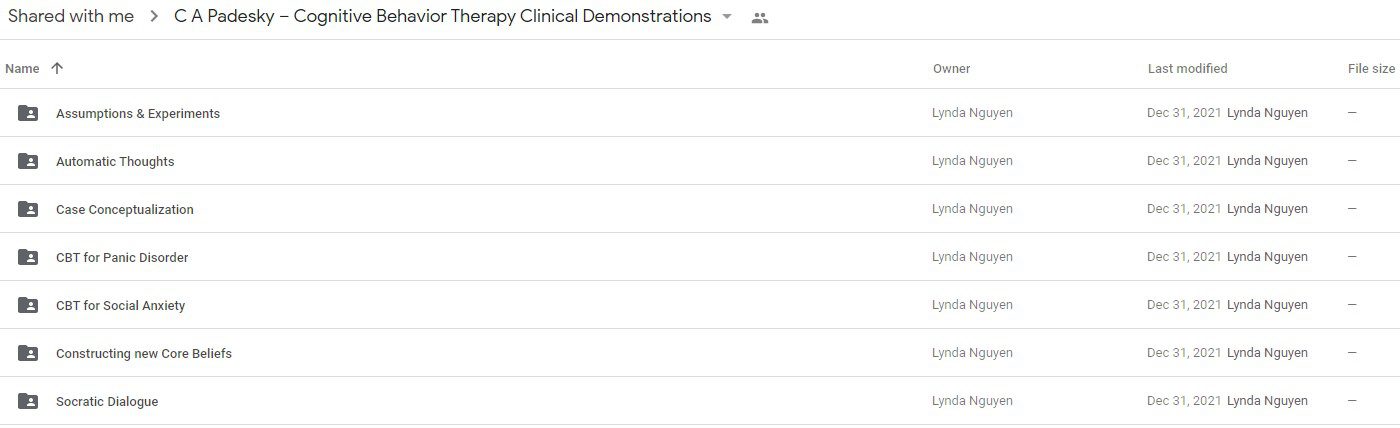Viewport: 1400px width, 428px height.
Task: Click the Owner column header
Action: (x=951, y=68)
